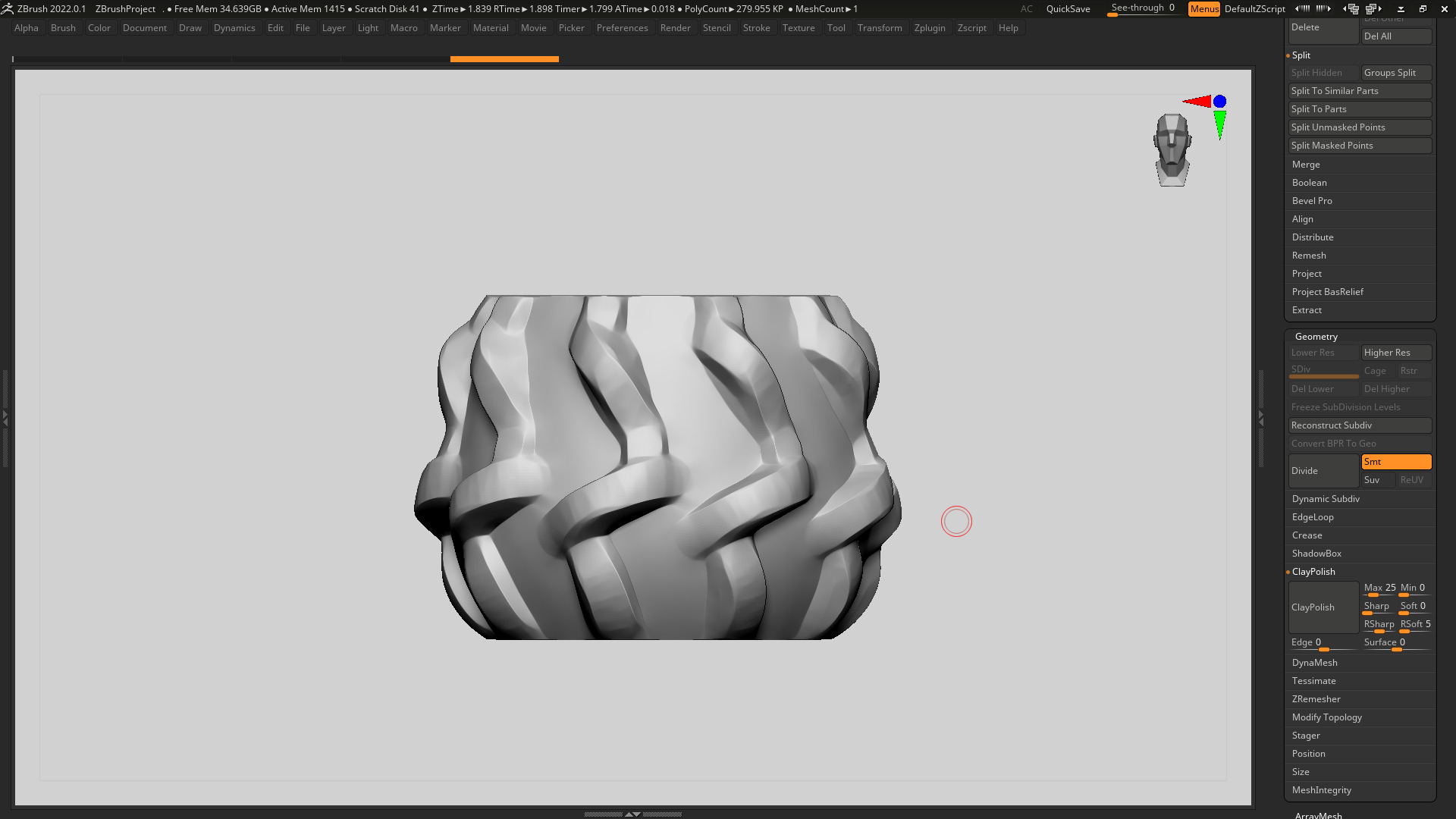Click Groups Split button

coord(1396,73)
